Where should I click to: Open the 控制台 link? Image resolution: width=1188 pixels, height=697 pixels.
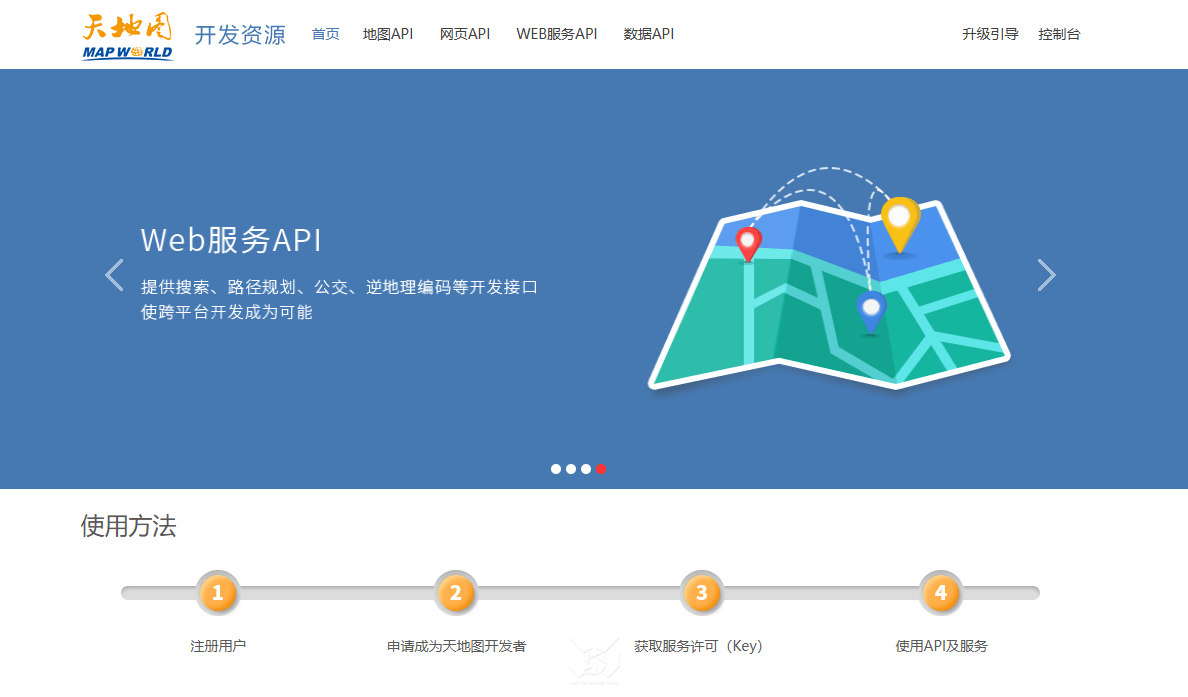[x=1059, y=34]
